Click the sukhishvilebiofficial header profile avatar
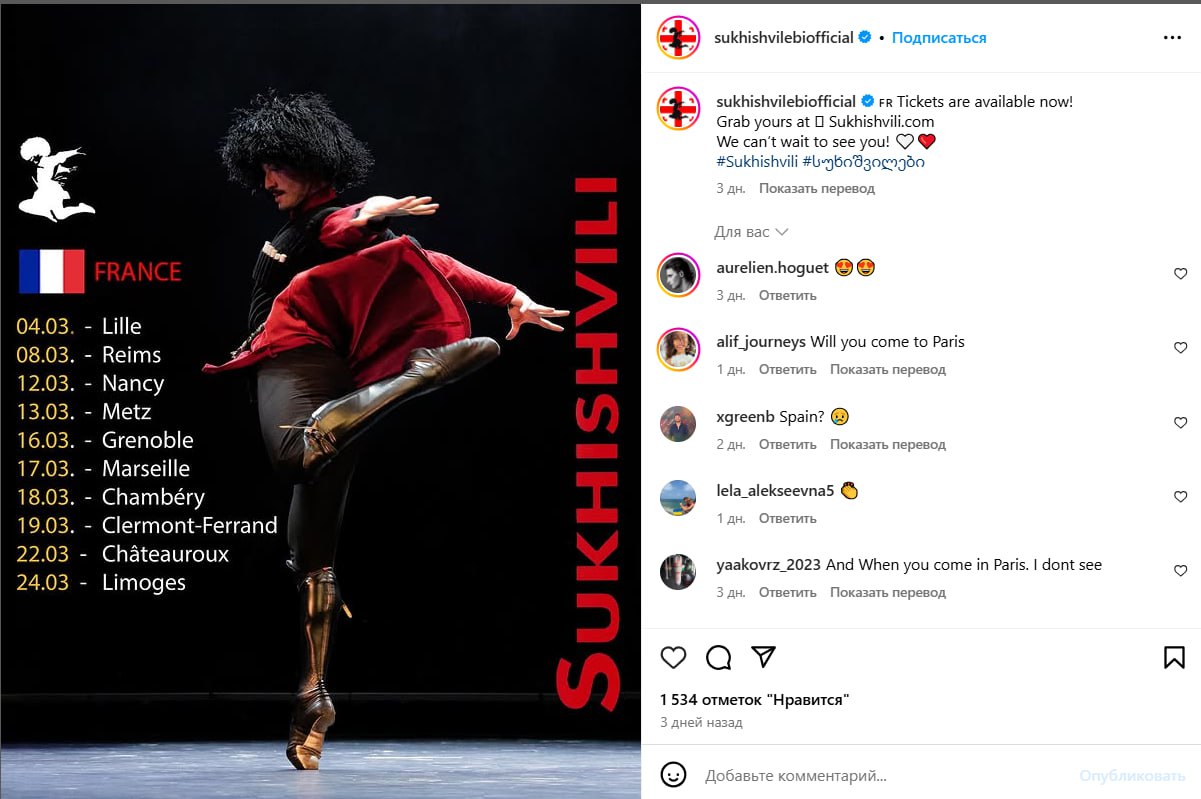 [x=677, y=38]
